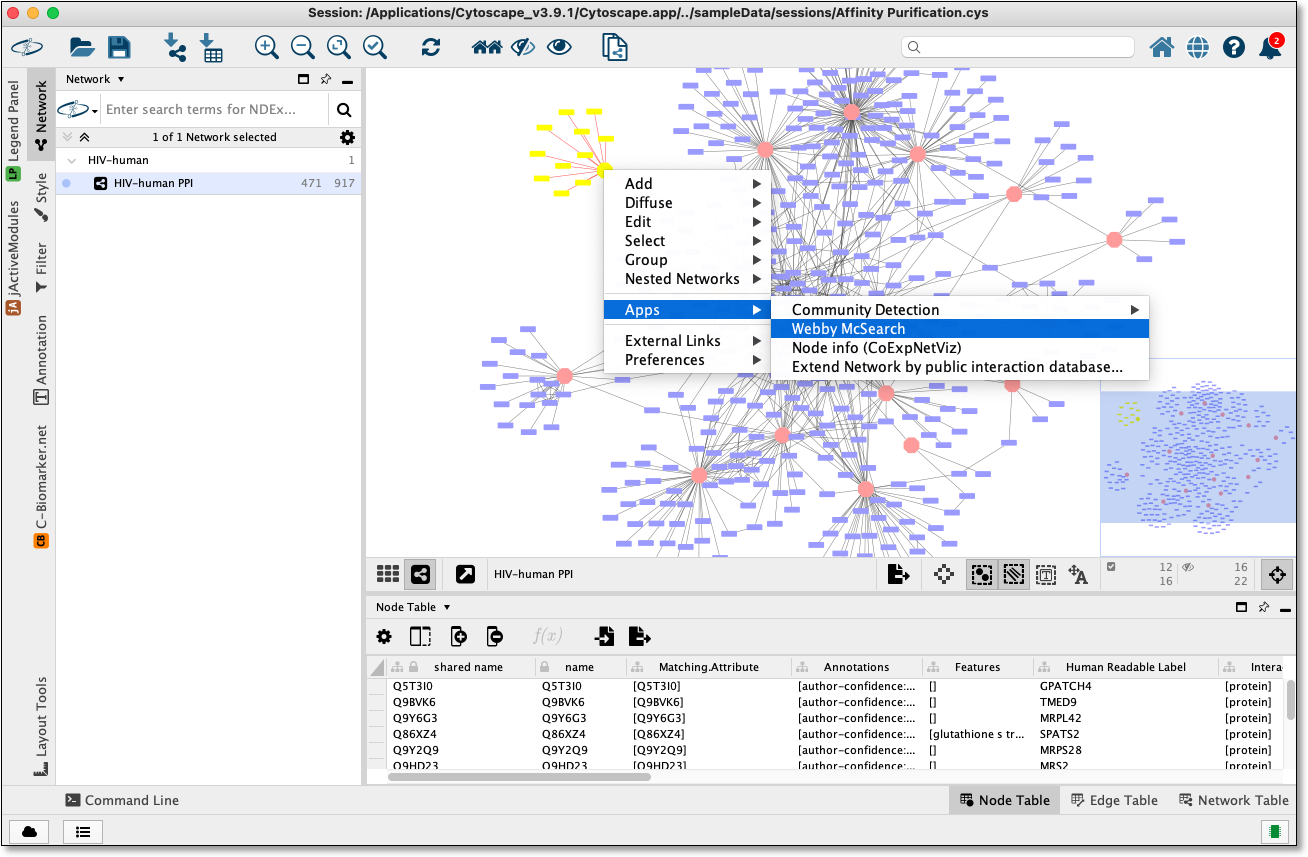Show notifications bell icon
Viewport: 1308px width, 857px height.
[x=1270, y=47]
